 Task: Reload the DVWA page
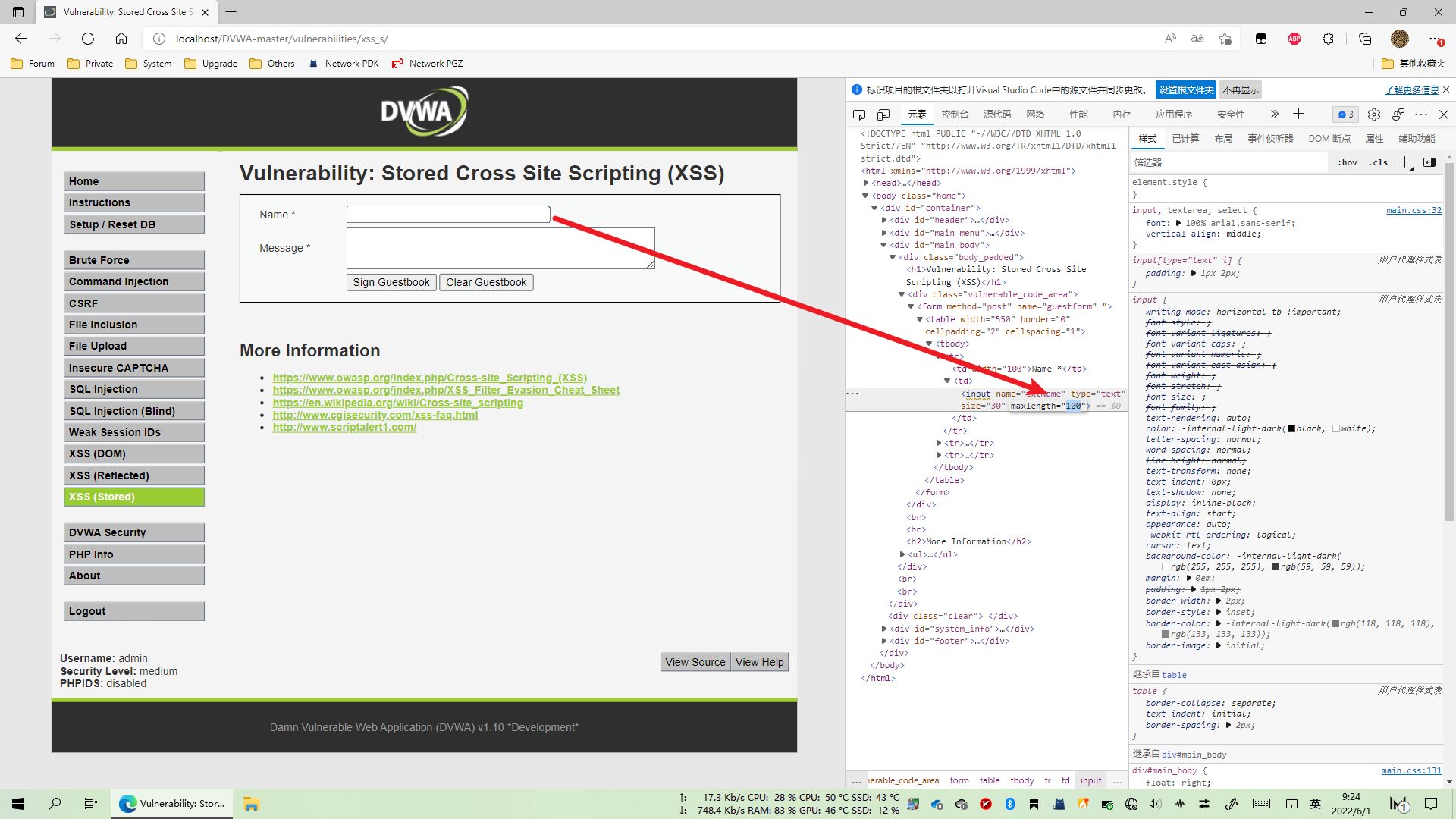coord(88,39)
